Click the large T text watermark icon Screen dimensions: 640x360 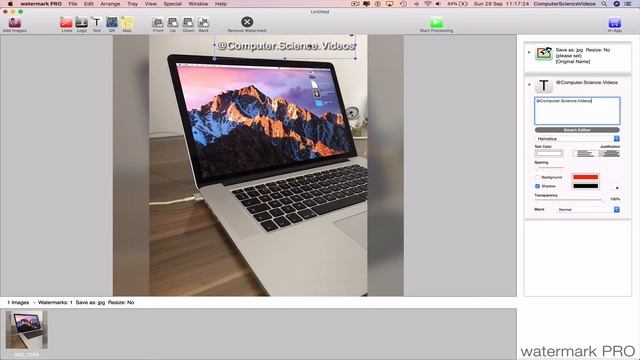[x=544, y=86]
